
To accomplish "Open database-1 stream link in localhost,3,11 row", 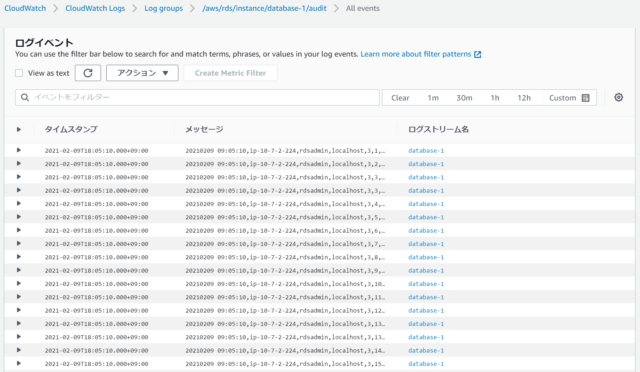I will coord(426,297).
